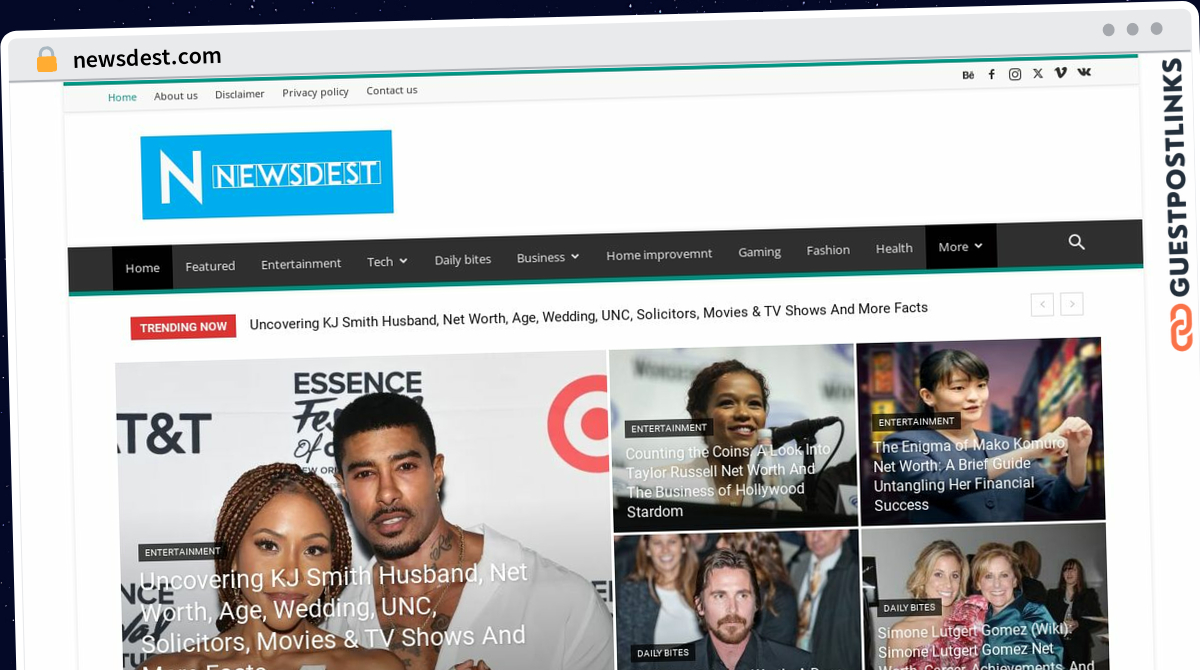
Task: Open the About us page
Action: tap(176, 96)
